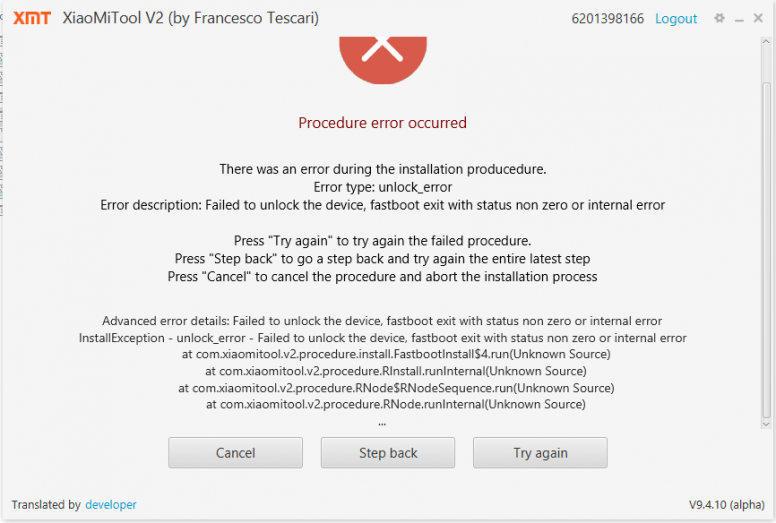
Task: Log out using the Logout link
Action: click(676, 19)
